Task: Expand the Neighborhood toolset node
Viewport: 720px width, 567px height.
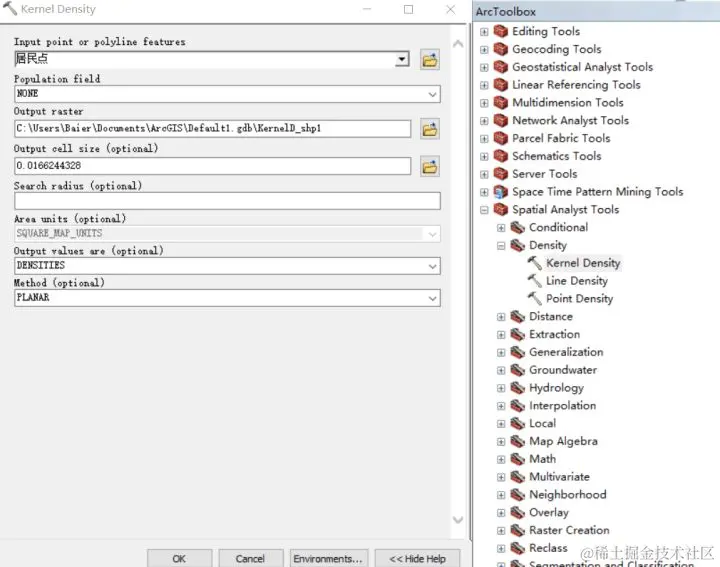Action: click(501, 495)
